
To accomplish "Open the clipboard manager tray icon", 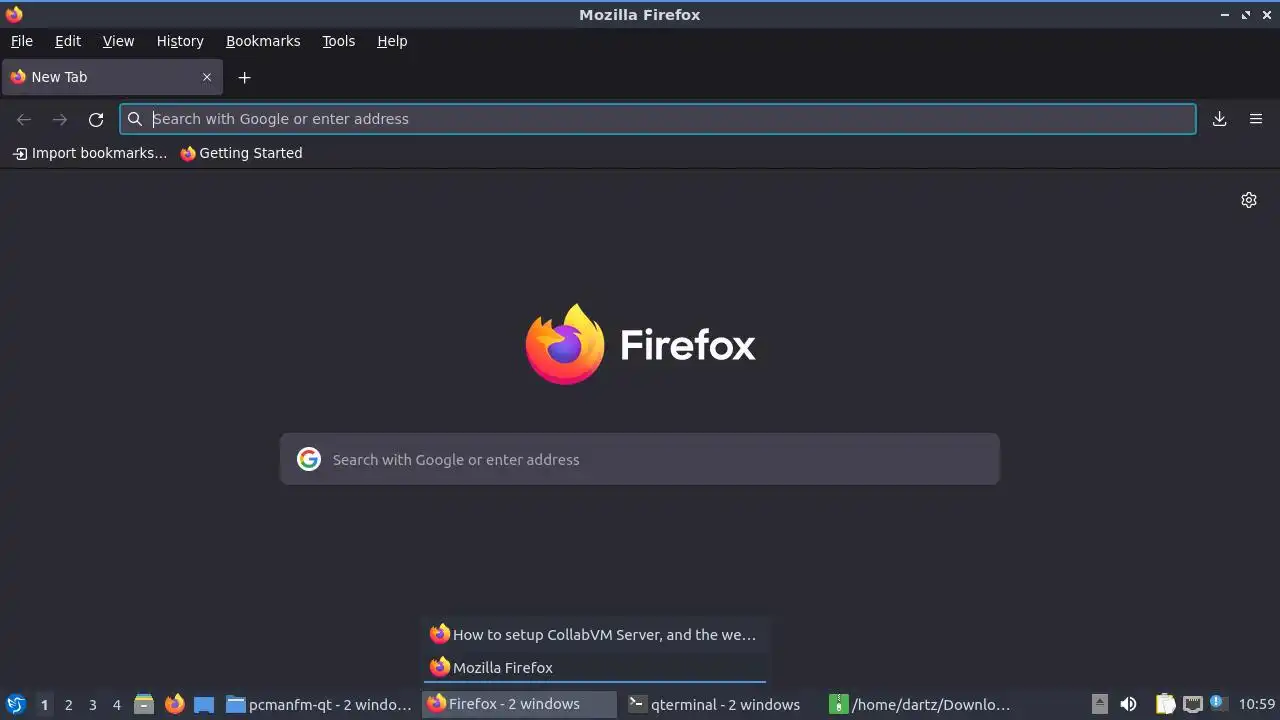I will pos(1165,704).
